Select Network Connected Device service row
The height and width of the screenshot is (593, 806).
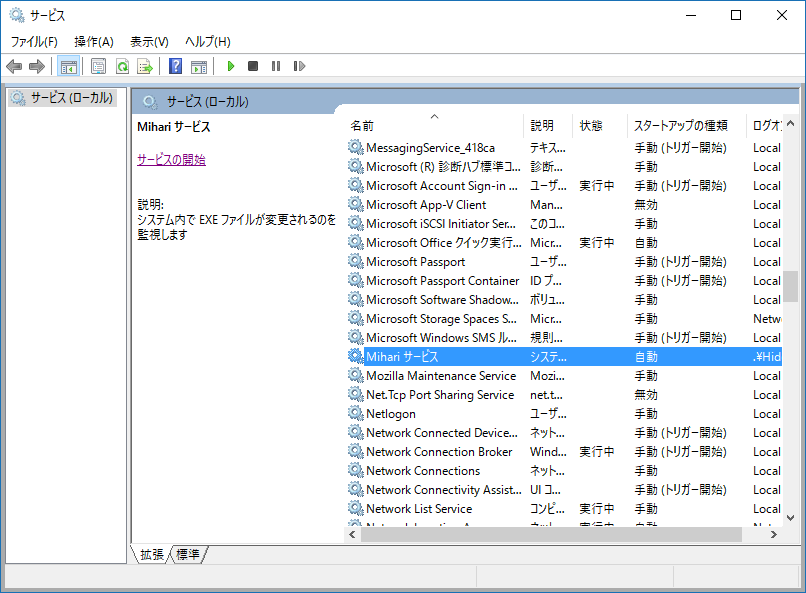tap(564, 433)
